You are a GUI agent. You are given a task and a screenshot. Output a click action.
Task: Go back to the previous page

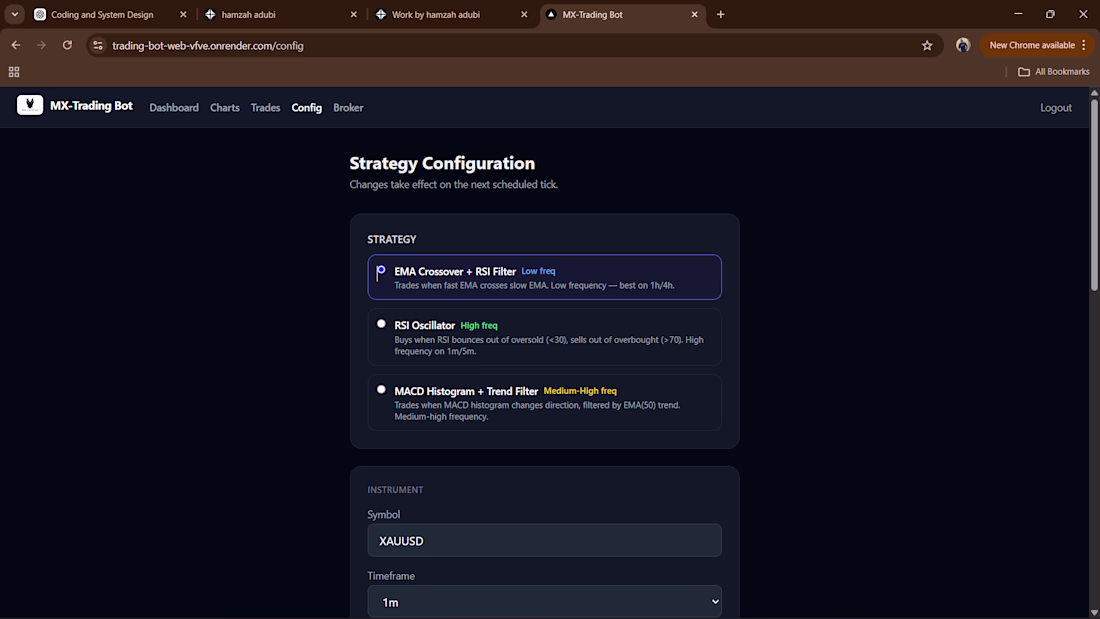[x=15, y=45]
